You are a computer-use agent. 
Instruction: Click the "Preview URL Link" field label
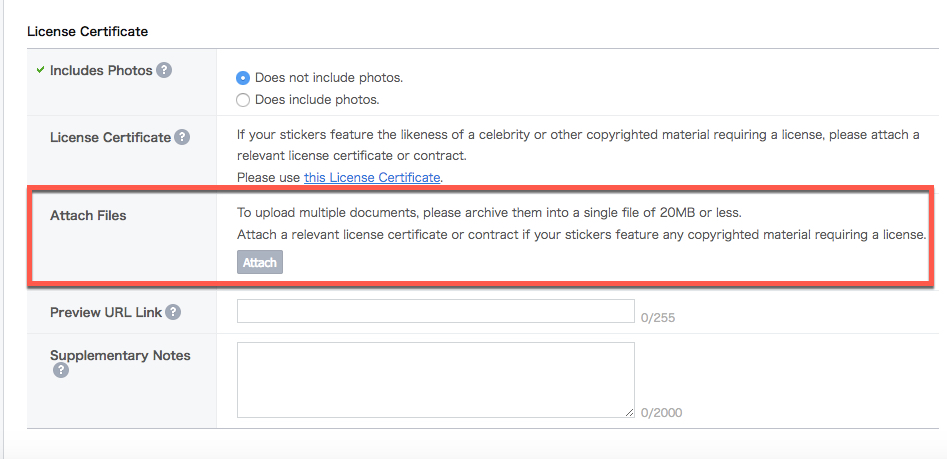tap(105, 312)
